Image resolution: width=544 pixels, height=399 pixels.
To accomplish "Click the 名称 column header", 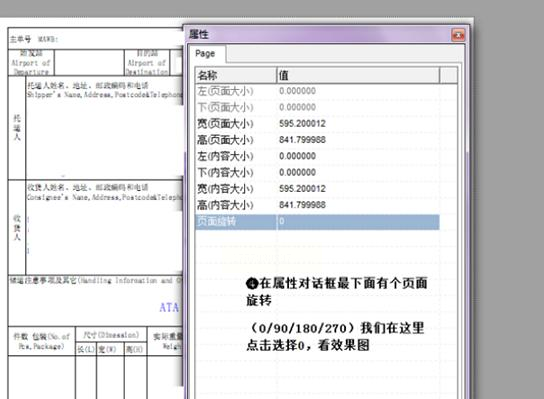I will 236,75.
